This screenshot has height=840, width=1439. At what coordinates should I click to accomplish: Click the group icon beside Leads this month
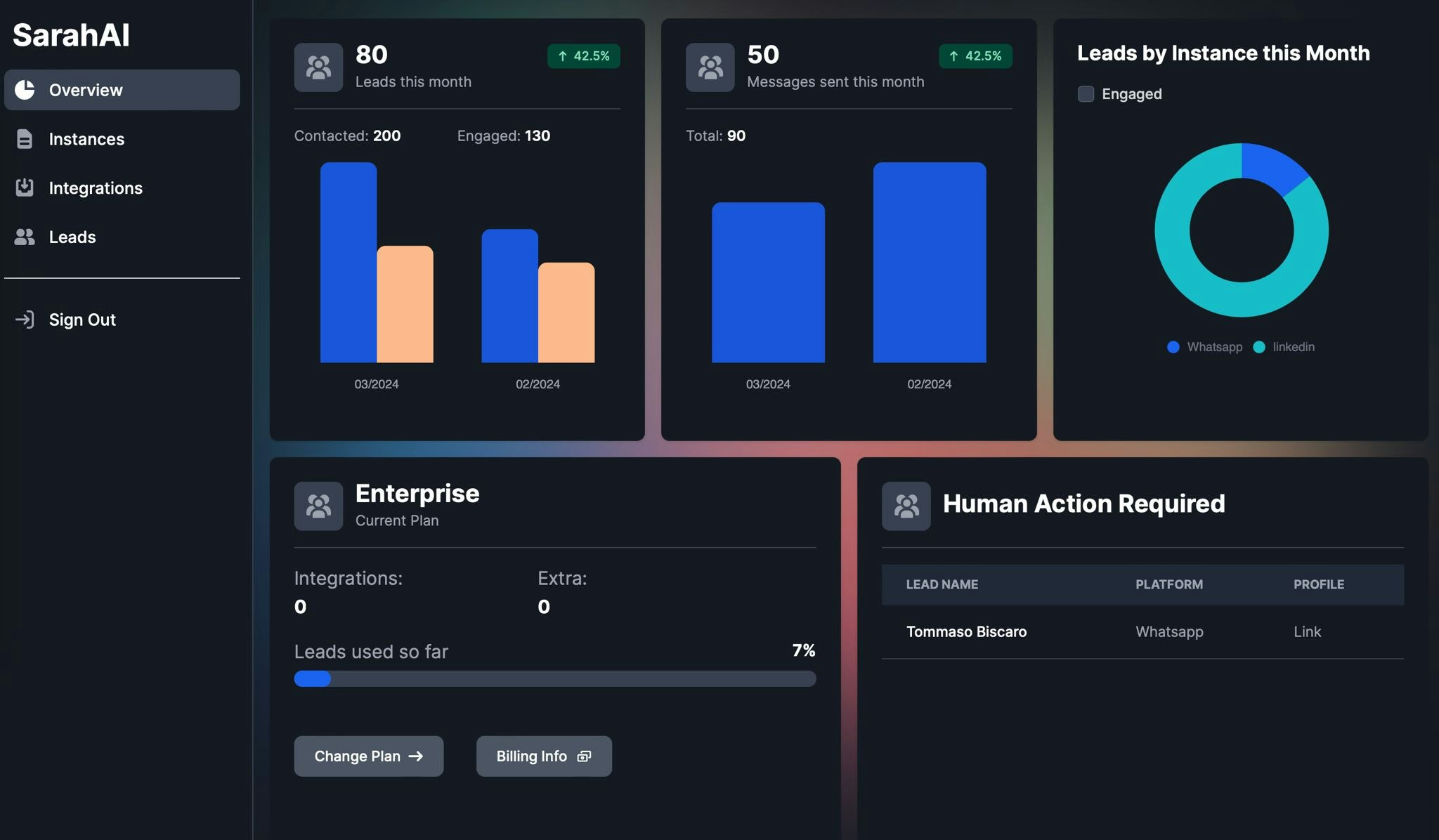(x=318, y=67)
